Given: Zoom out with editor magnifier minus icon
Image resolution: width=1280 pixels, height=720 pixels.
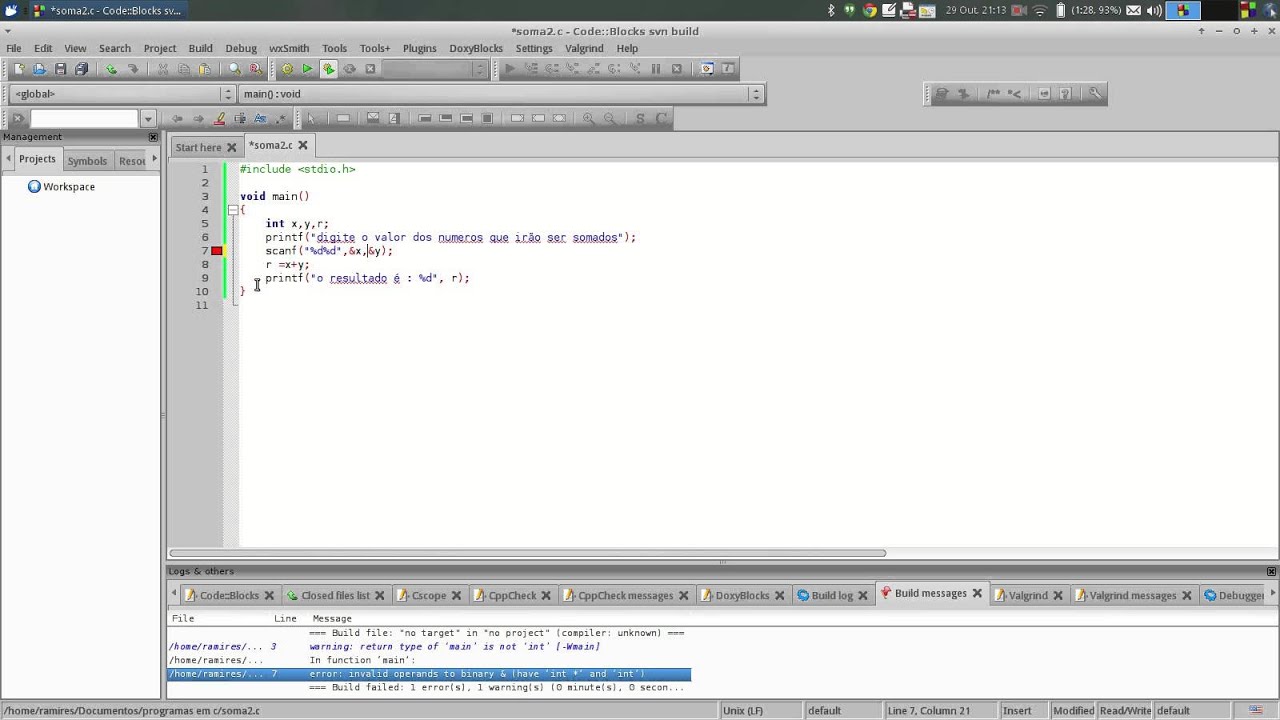Looking at the screenshot, I should click(609, 118).
